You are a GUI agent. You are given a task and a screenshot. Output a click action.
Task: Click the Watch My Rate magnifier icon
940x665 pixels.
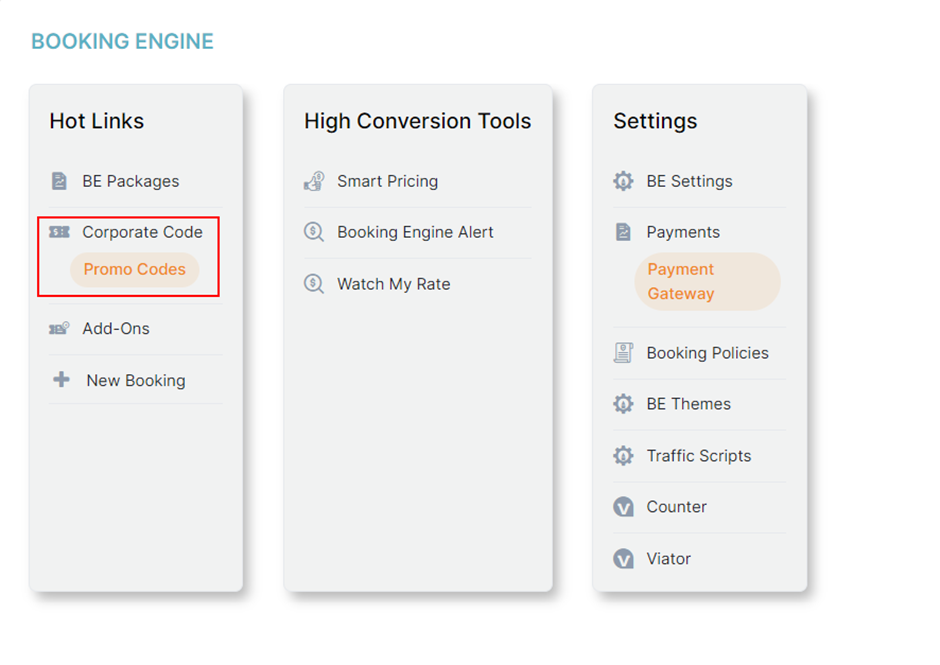point(314,284)
